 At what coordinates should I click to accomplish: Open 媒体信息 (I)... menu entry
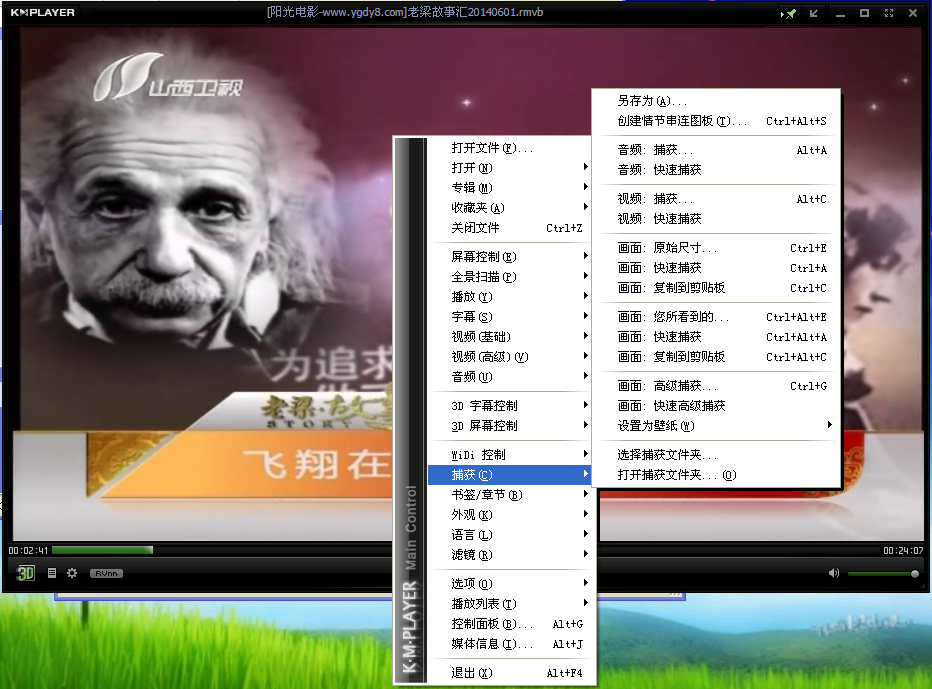point(492,644)
